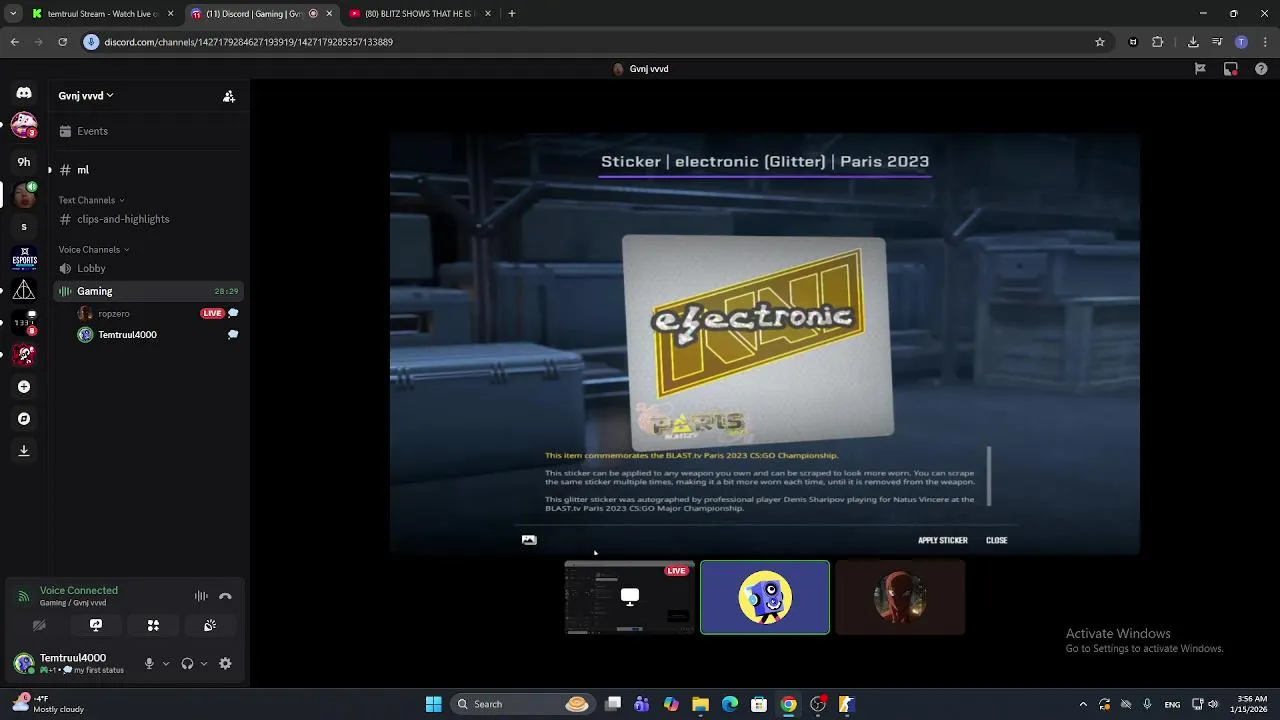1280x720 pixels.
Task: Click the image icon in stream
Action: (529, 540)
